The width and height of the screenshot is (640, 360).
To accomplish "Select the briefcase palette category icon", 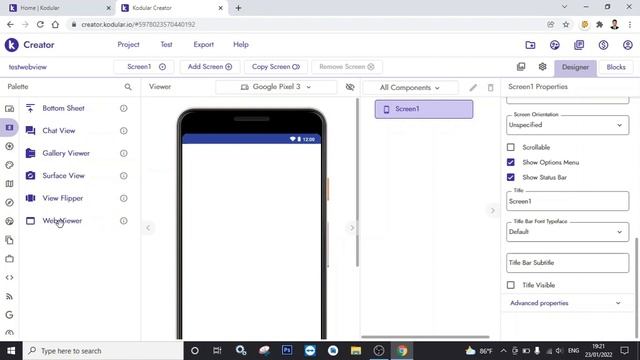I will point(9,259).
